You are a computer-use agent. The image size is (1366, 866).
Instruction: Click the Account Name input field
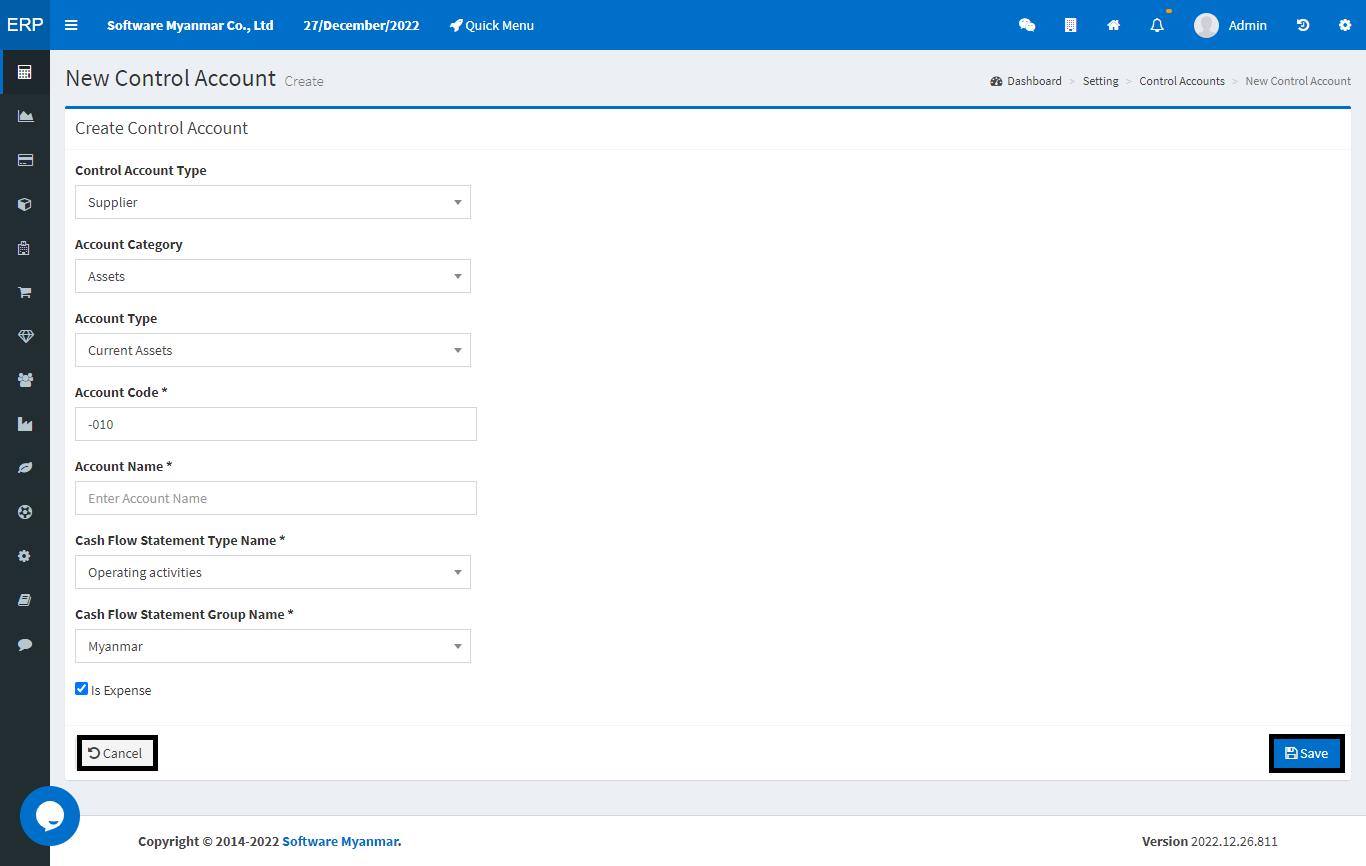276,498
